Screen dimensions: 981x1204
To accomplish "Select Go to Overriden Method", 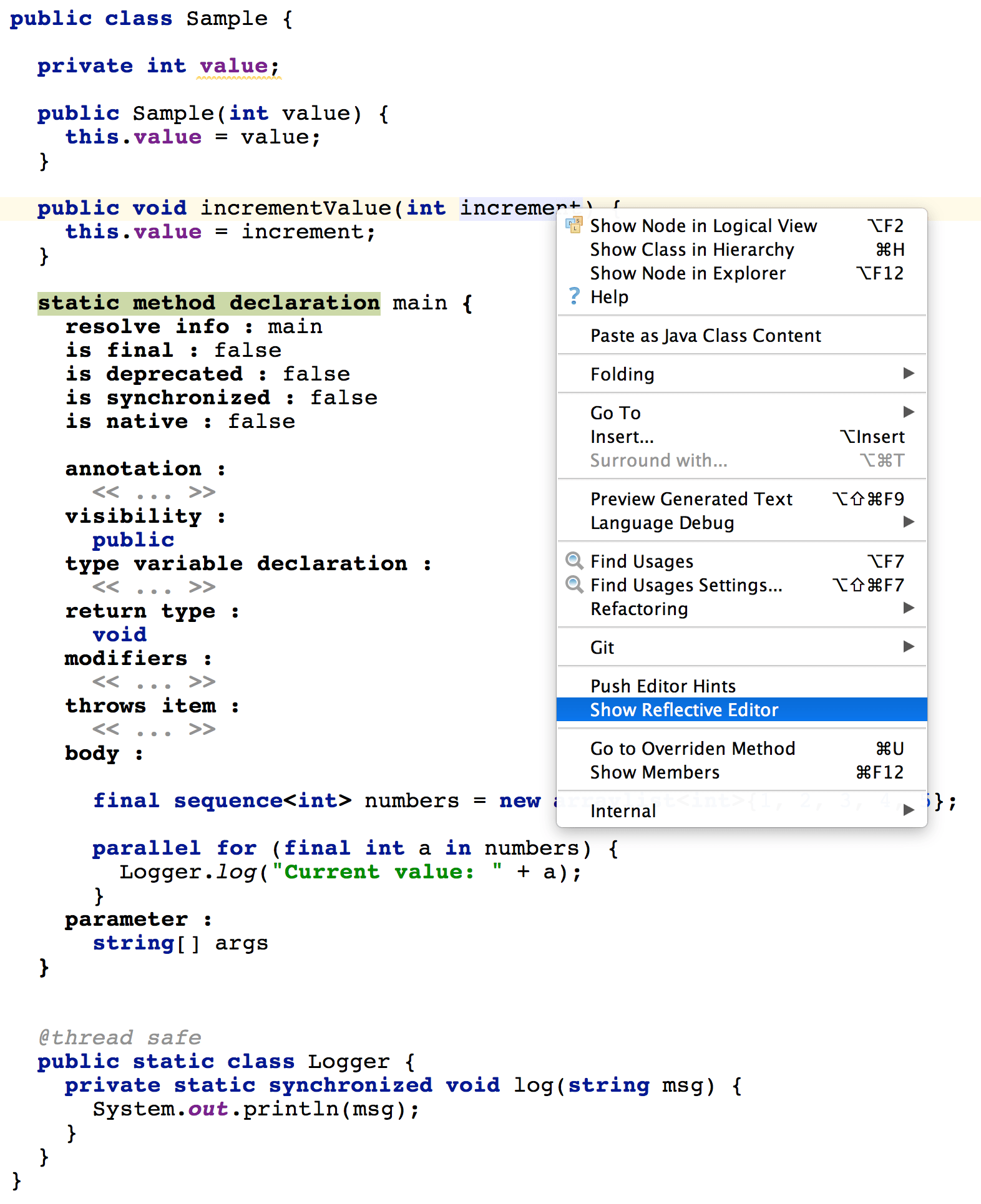I will 692,749.
